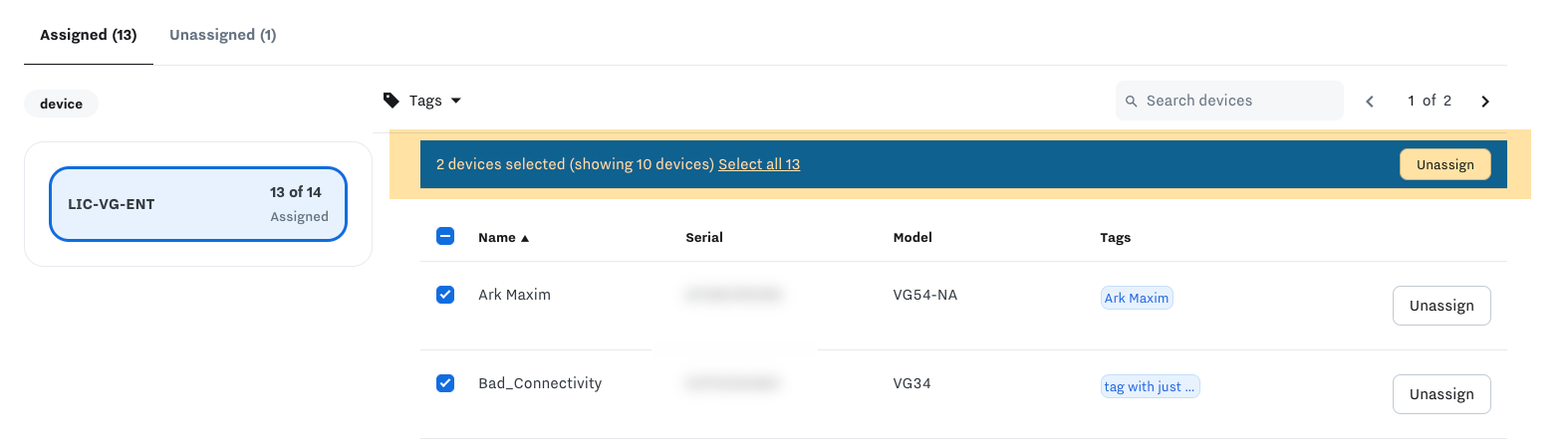
Task: Switch to the Assigned (13) tab
Action: [x=89, y=35]
